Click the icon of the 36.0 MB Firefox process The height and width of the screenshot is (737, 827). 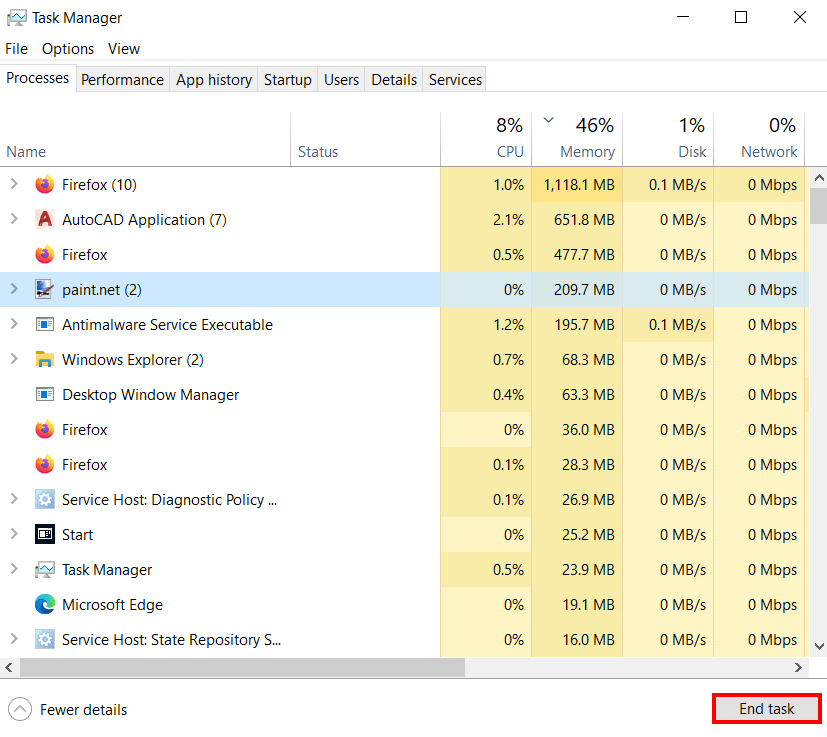coord(45,429)
